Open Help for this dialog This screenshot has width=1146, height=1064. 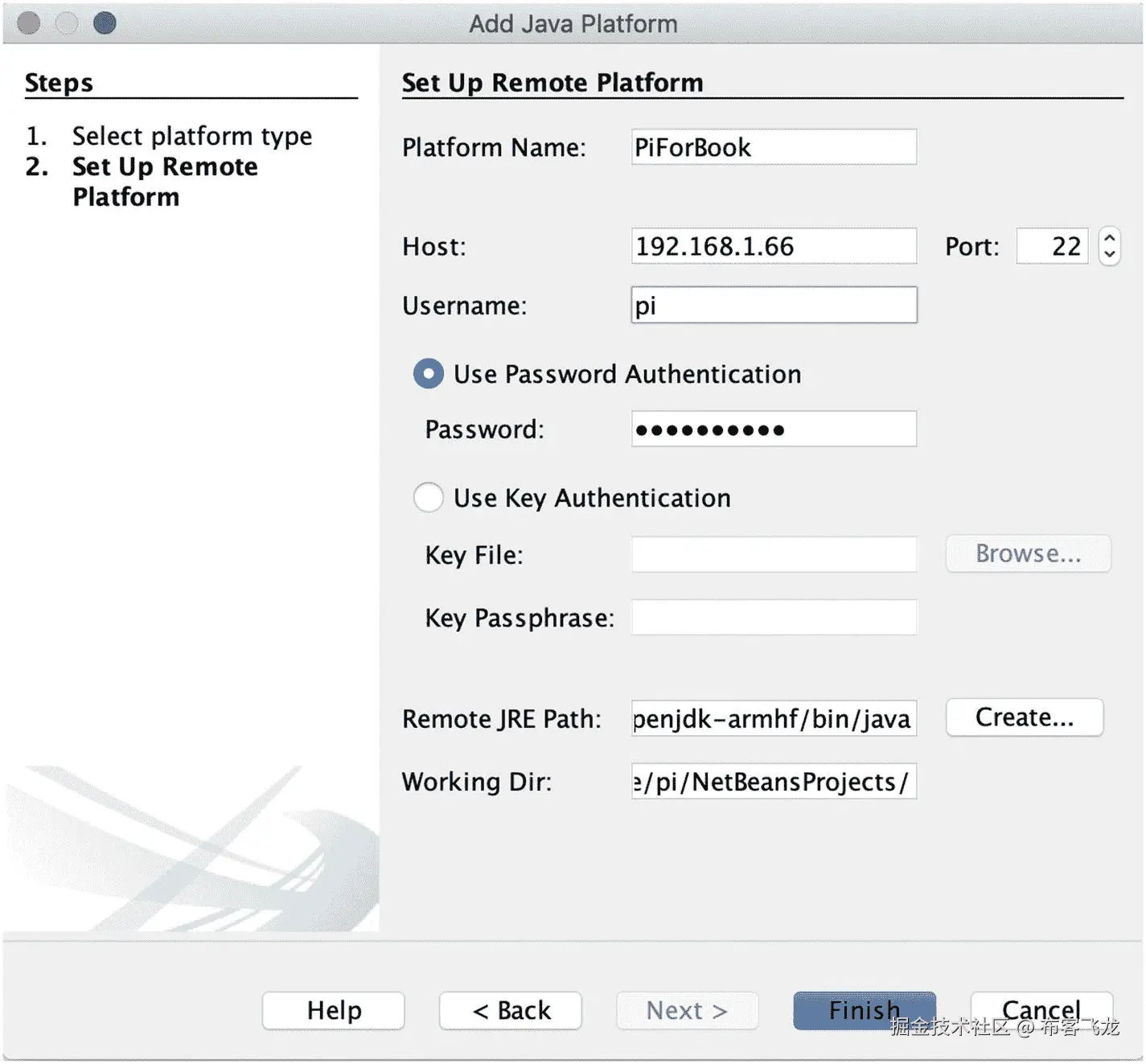pos(334,1010)
